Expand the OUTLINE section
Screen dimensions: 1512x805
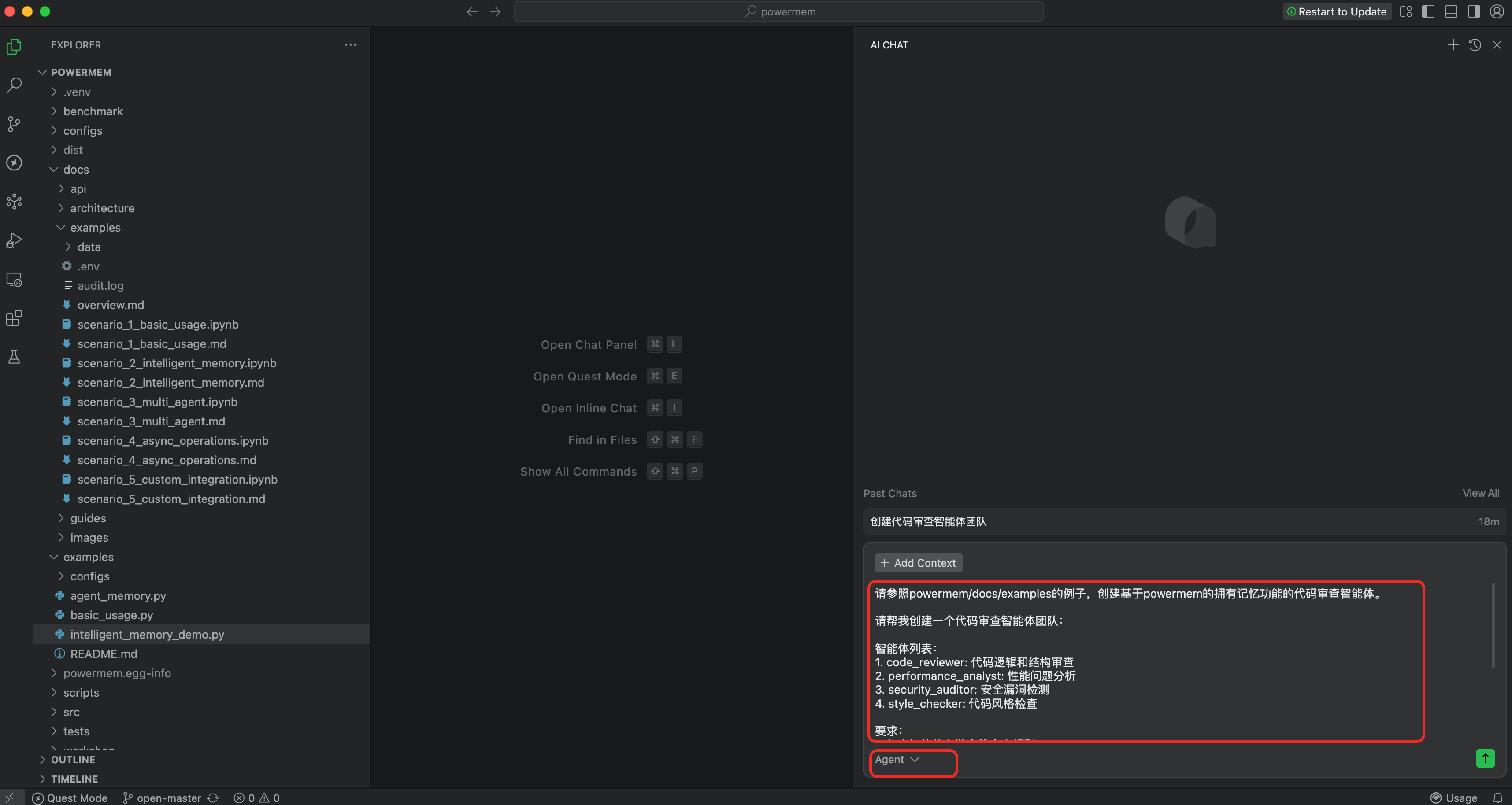[x=73, y=759]
